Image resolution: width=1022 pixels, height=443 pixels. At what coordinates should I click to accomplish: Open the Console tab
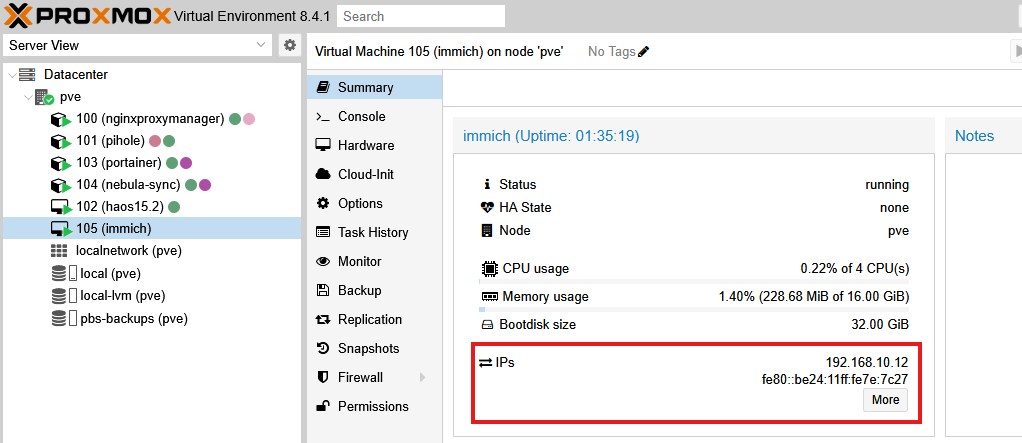(x=375, y=117)
